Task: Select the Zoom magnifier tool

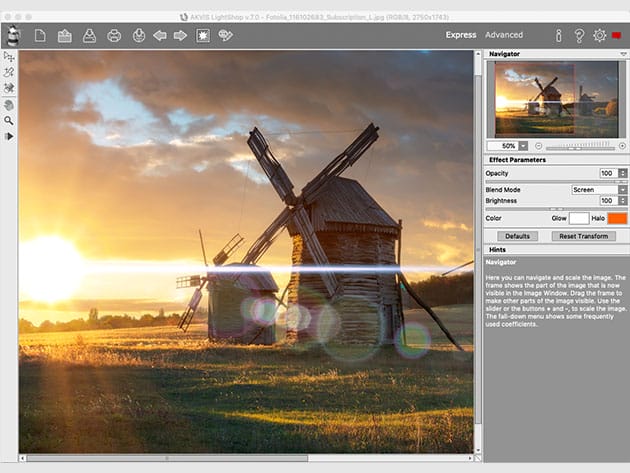Action: [9, 120]
